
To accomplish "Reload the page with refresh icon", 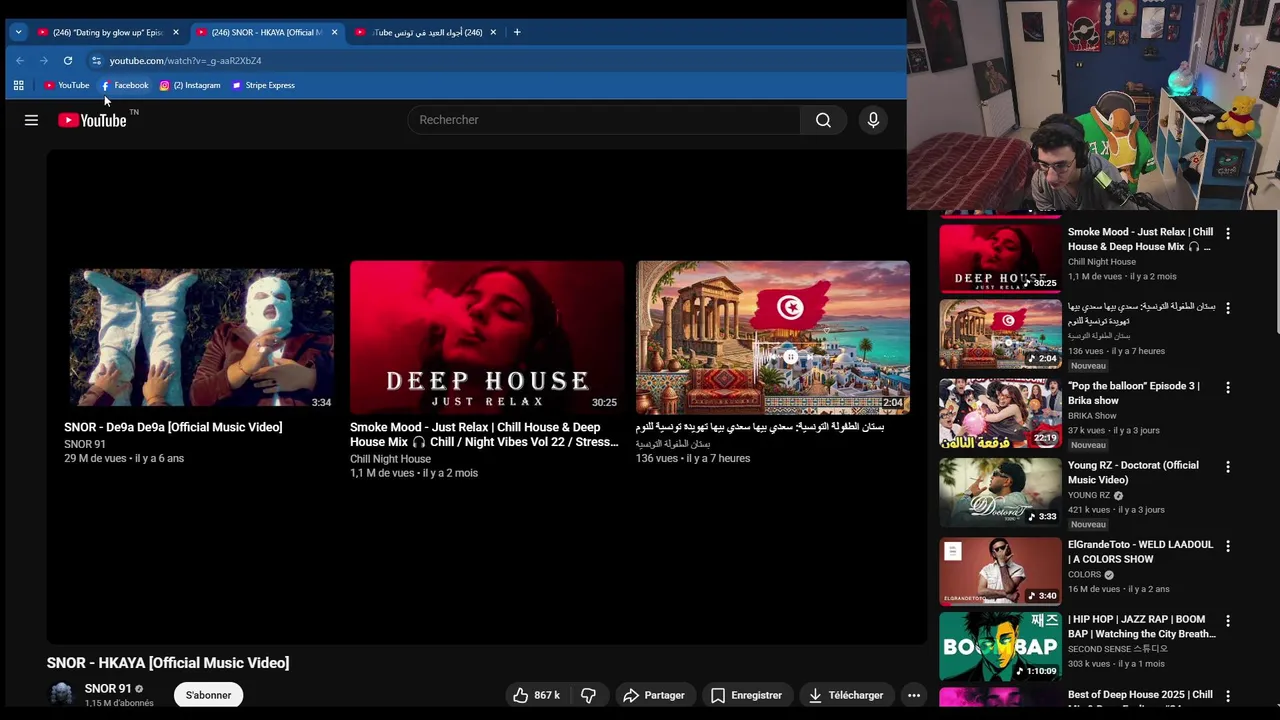I will pyautogui.click(x=68, y=60).
